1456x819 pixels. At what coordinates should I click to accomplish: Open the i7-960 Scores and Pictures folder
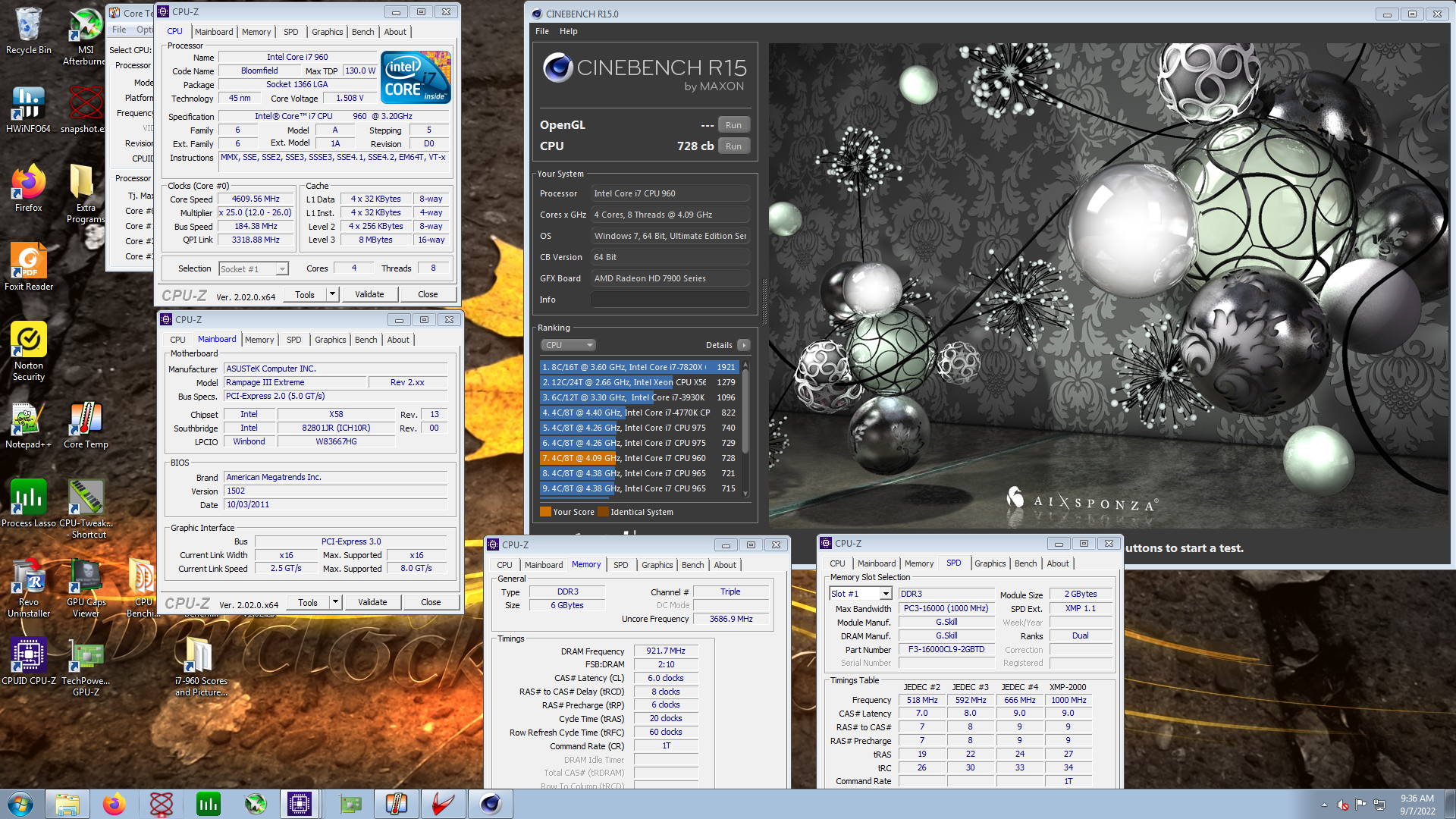(199, 667)
